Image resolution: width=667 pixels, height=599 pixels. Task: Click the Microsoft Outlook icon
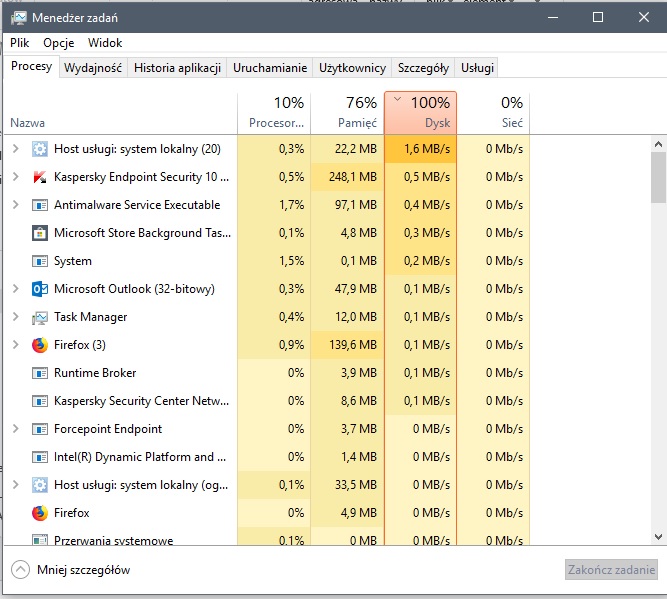tap(40, 289)
